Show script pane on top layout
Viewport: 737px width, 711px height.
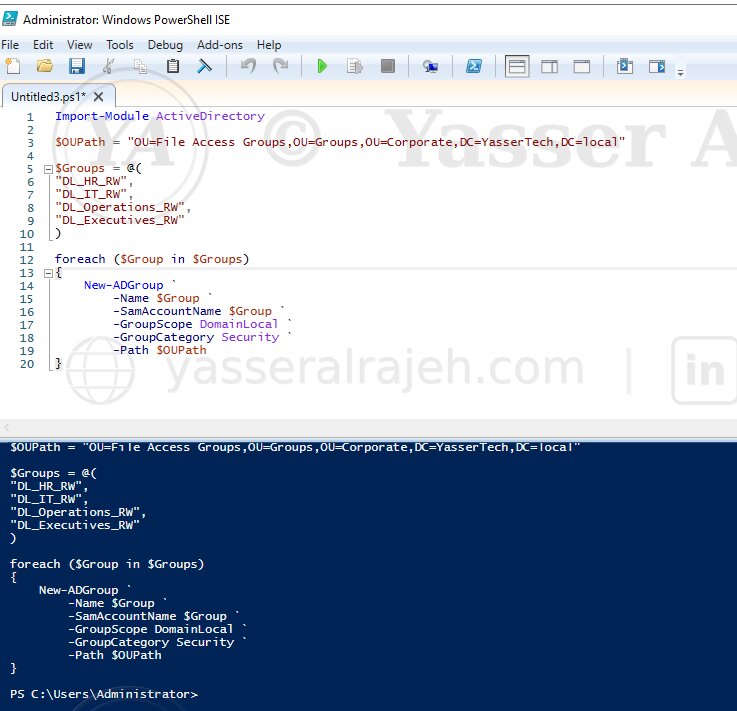[x=517, y=66]
